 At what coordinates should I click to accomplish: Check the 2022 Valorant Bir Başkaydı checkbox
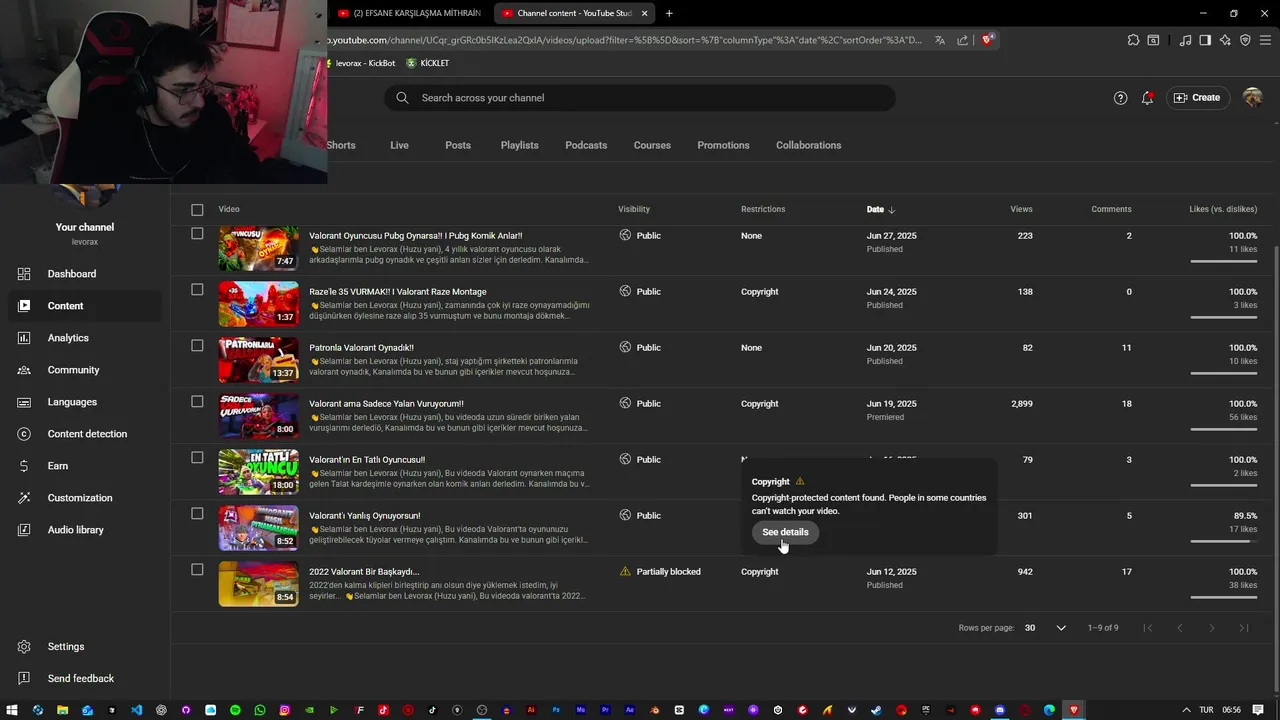(197, 570)
